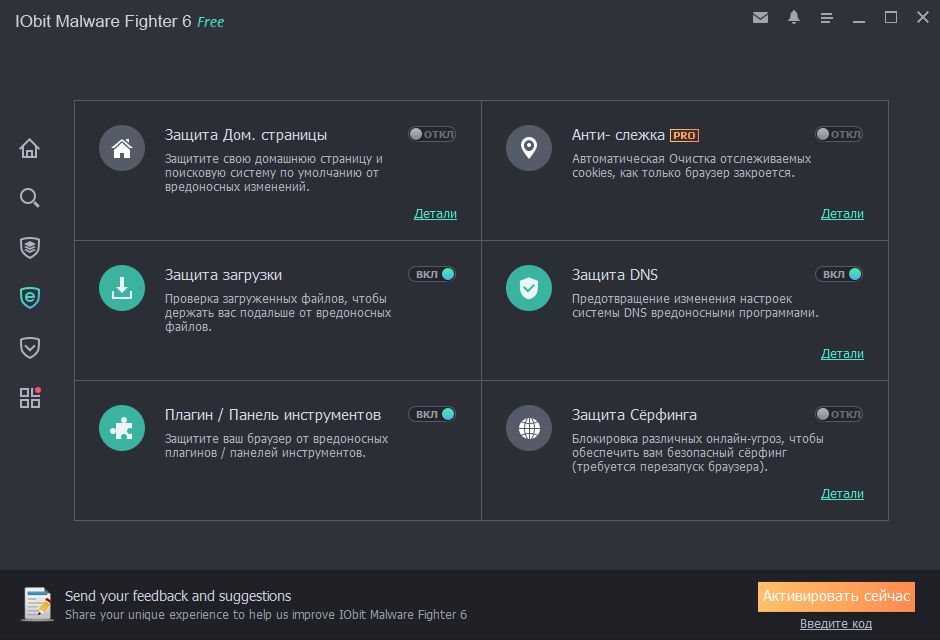This screenshot has width=940, height=640.
Task: Open the layered shield protection sidebar icon
Action: pyautogui.click(x=29, y=247)
